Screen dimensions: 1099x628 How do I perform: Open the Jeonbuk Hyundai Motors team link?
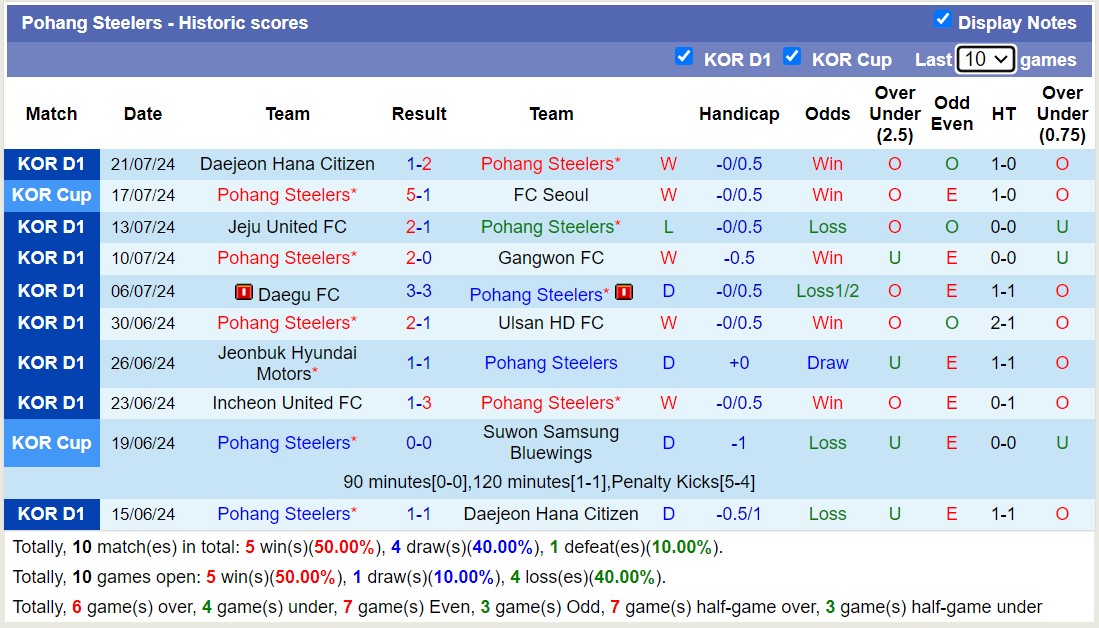[287, 363]
